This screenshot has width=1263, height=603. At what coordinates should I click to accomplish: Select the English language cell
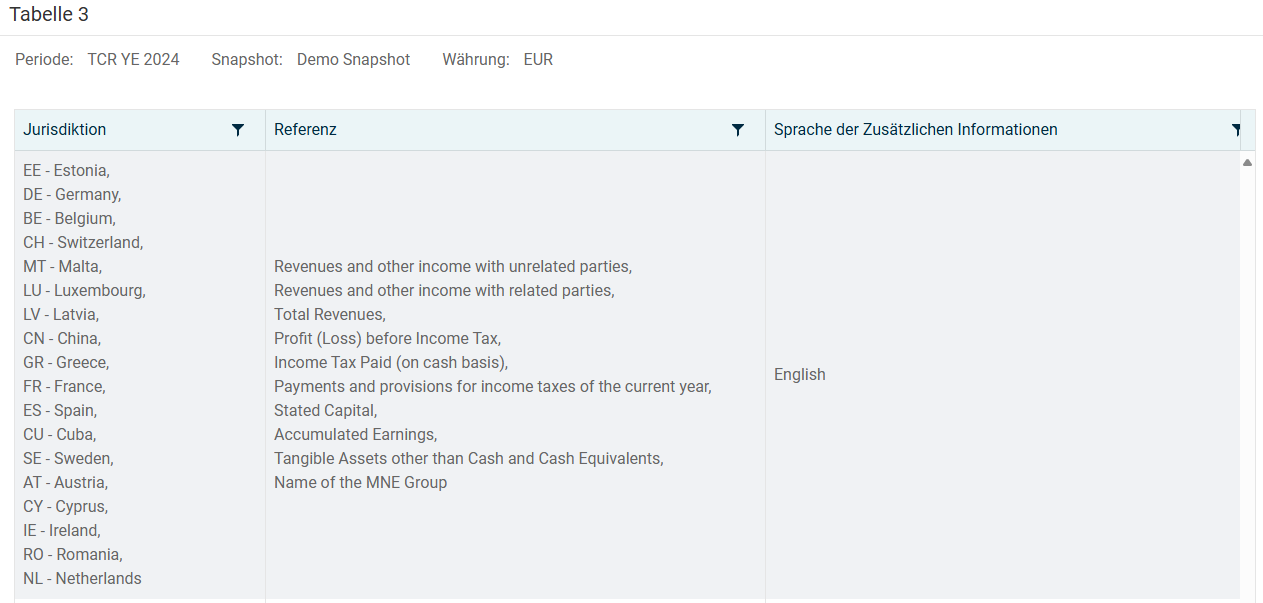800,375
